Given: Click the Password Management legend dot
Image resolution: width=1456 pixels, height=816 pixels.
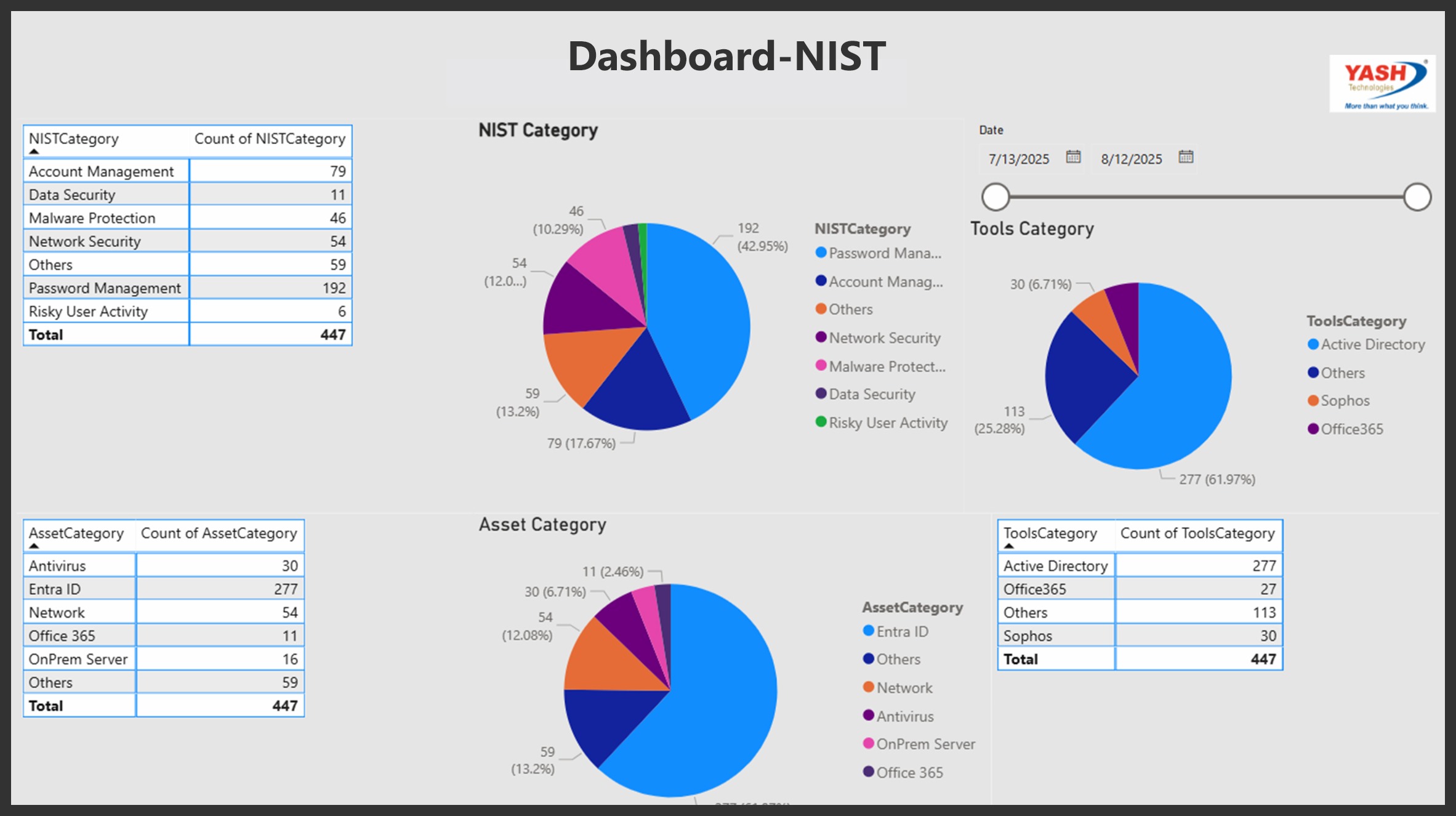Looking at the screenshot, I should tap(821, 252).
